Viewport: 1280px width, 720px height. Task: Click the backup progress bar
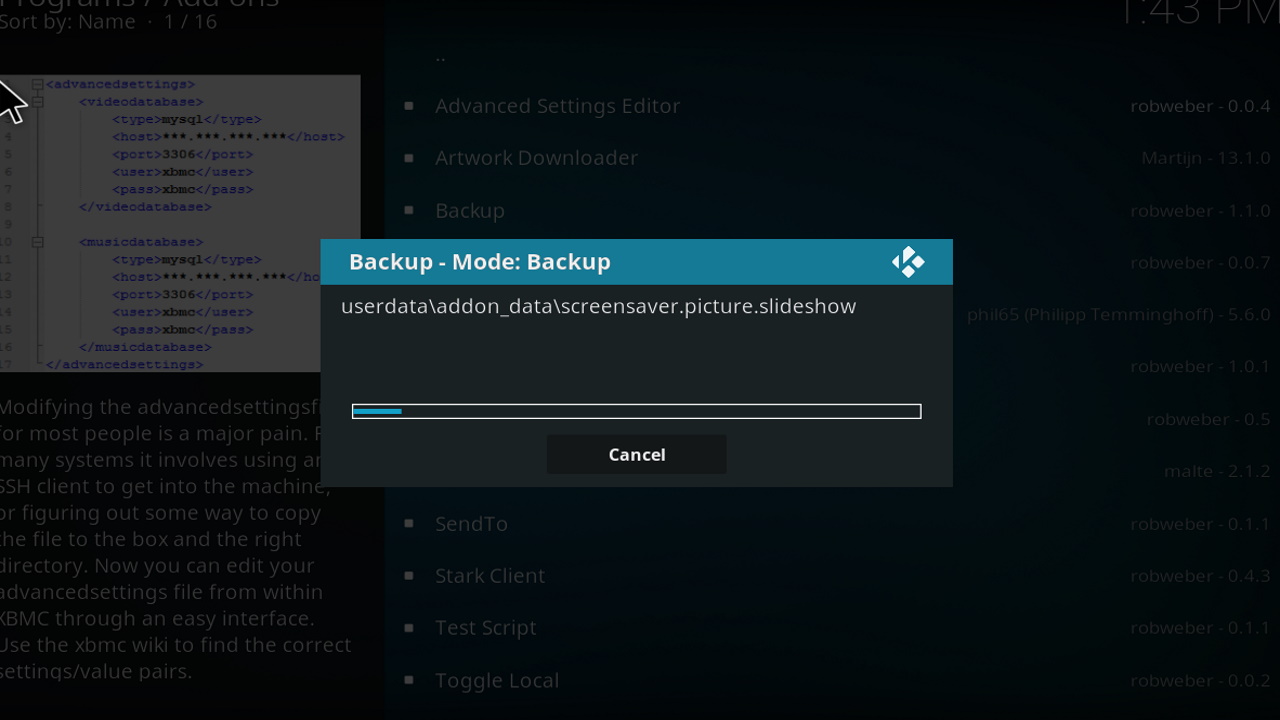click(x=636, y=411)
